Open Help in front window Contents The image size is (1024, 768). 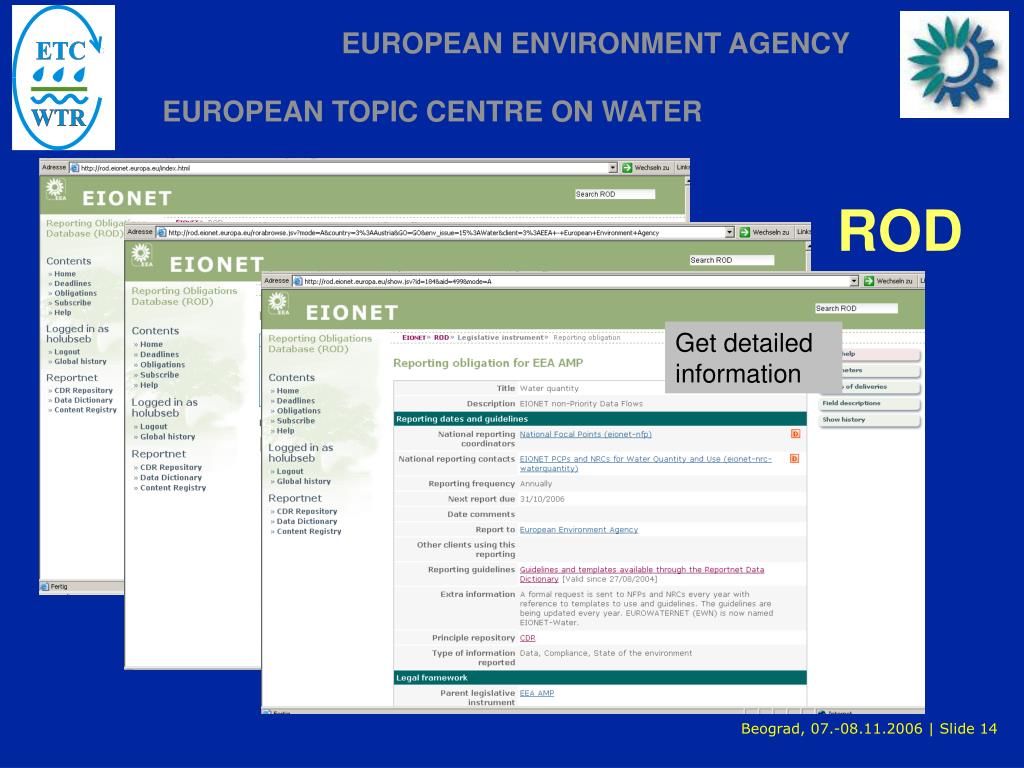pyautogui.click(x=285, y=431)
